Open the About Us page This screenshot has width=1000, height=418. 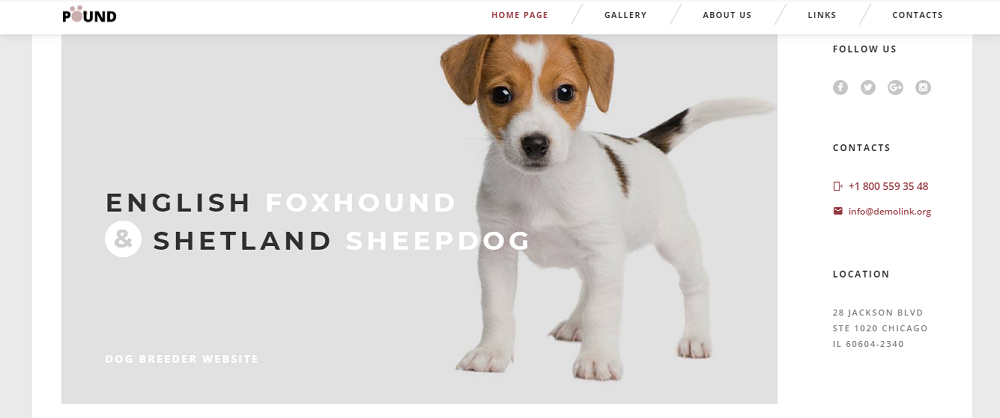(727, 15)
